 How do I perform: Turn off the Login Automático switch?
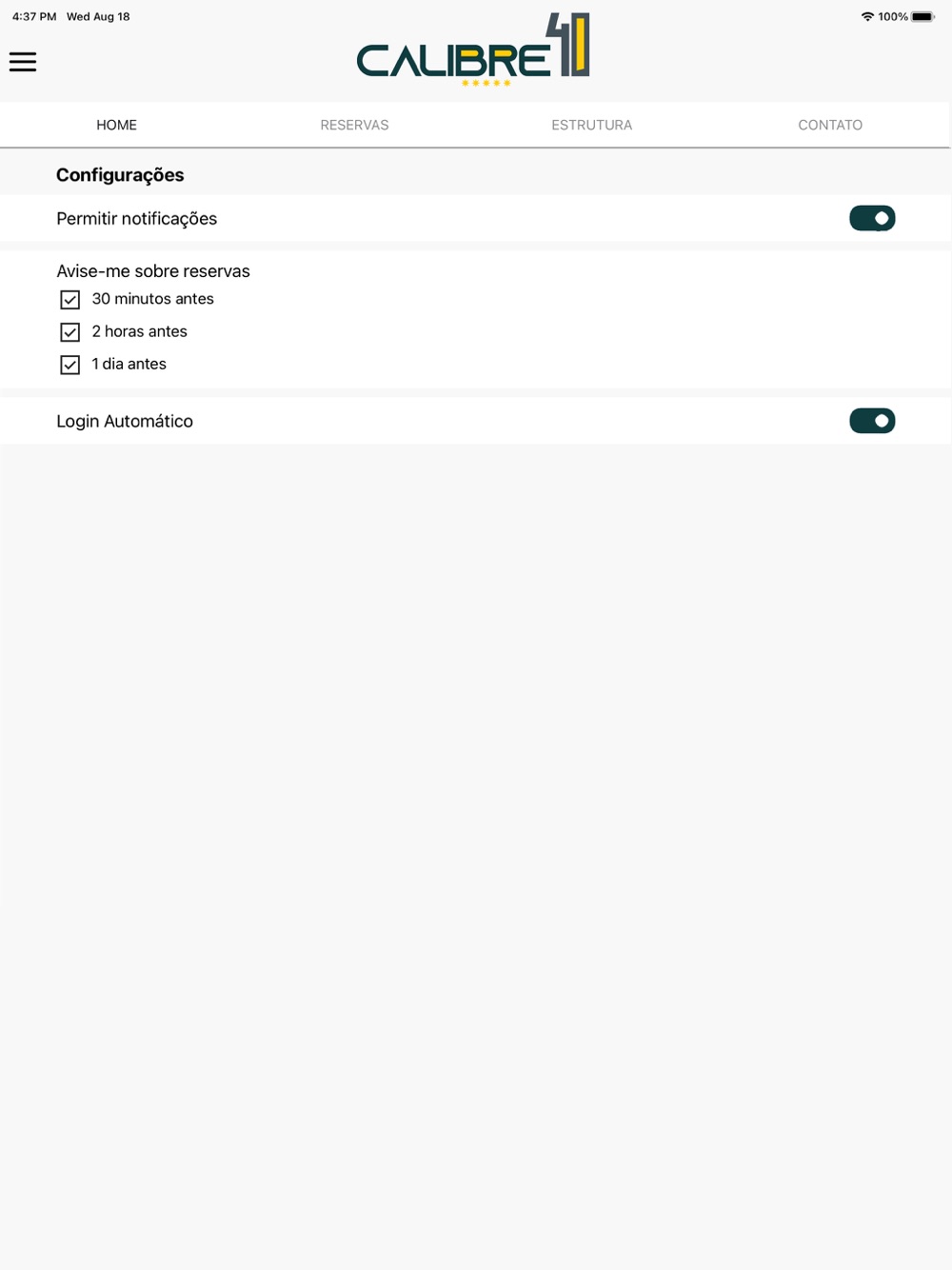tap(872, 421)
